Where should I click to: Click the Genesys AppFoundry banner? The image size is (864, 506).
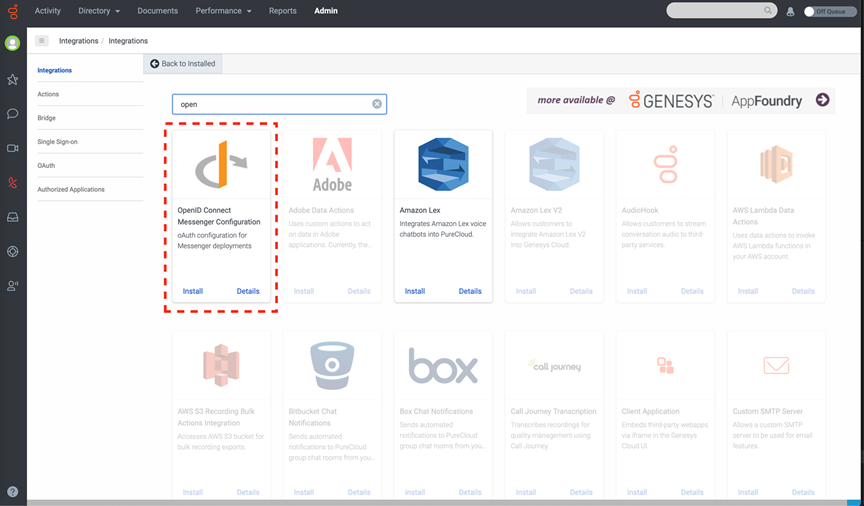pyautogui.click(x=681, y=100)
